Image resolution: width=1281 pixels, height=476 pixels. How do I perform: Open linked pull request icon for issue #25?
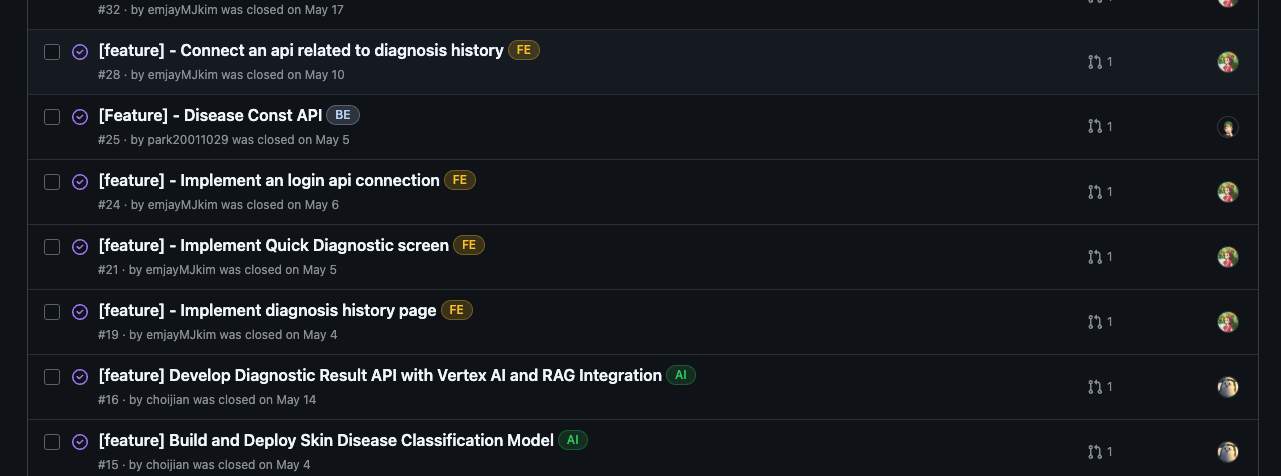tap(1099, 127)
